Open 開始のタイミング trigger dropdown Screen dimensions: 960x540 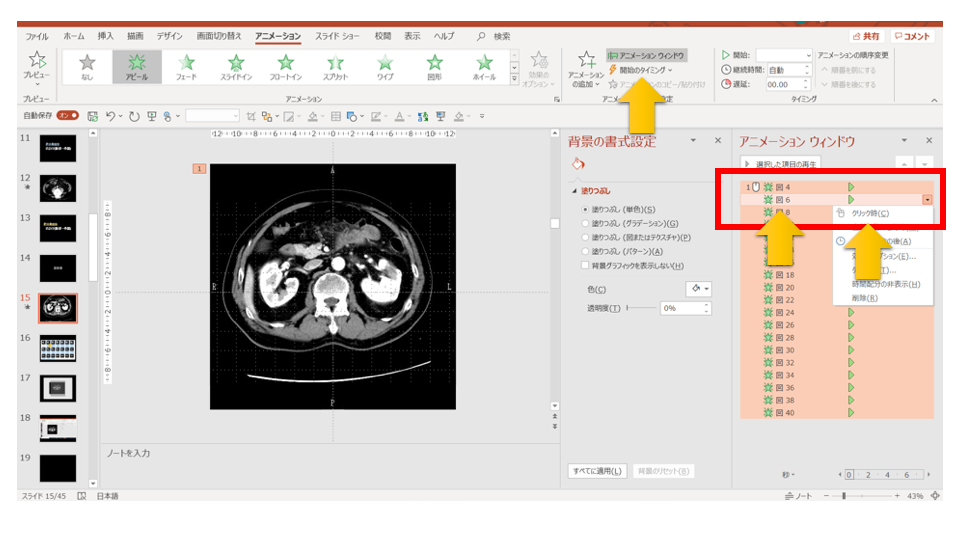point(641,70)
